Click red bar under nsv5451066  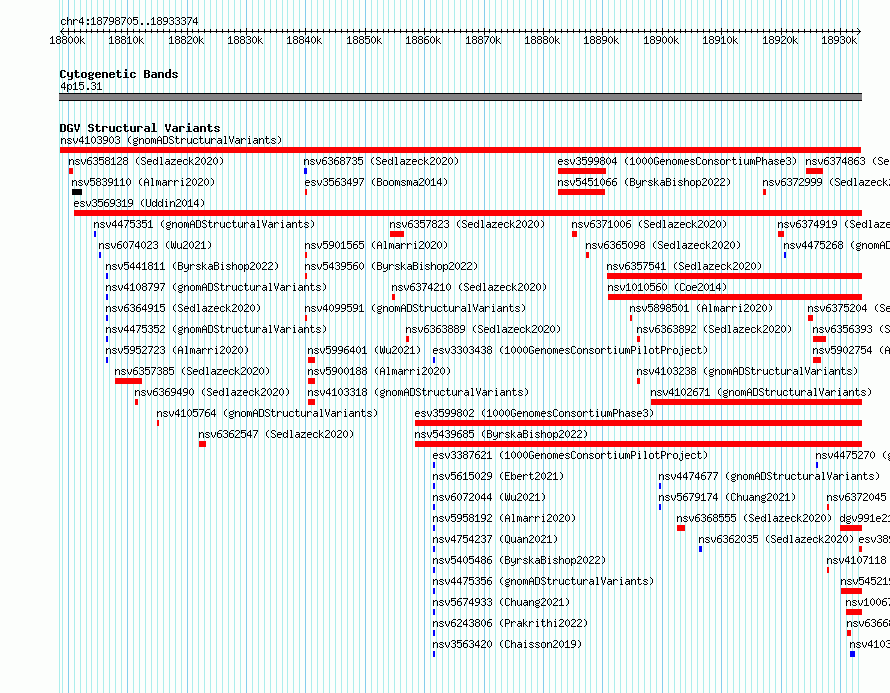tap(581, 192)
